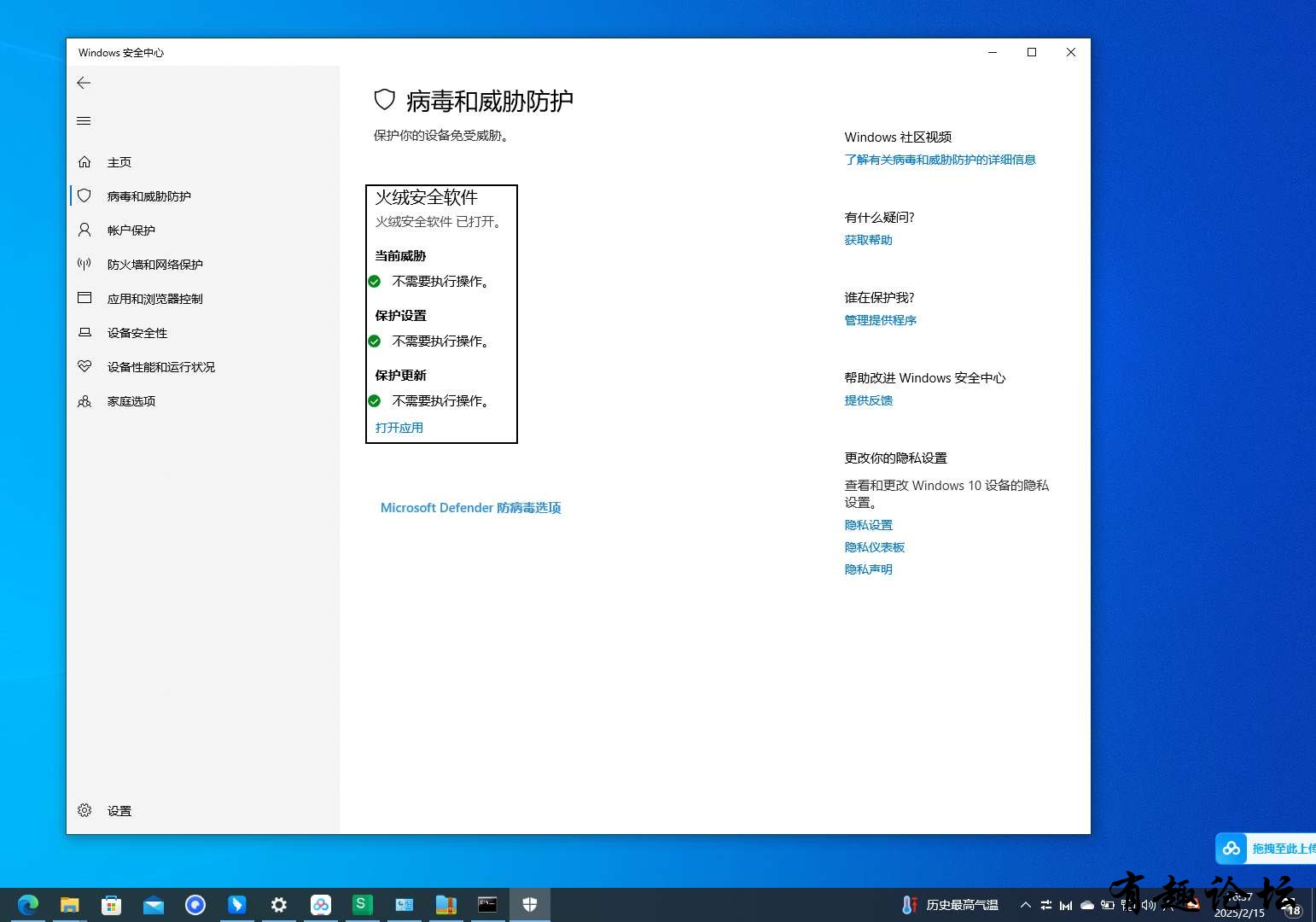Click the Windows Security shield taskbar icon
The height and width of the screenshot is (922, 1316).
(x=530, y=905)
